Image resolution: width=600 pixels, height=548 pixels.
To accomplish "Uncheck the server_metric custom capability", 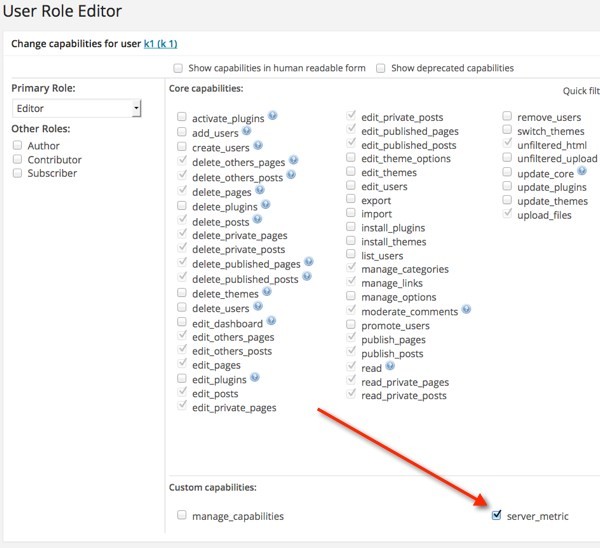I will 496,515.
